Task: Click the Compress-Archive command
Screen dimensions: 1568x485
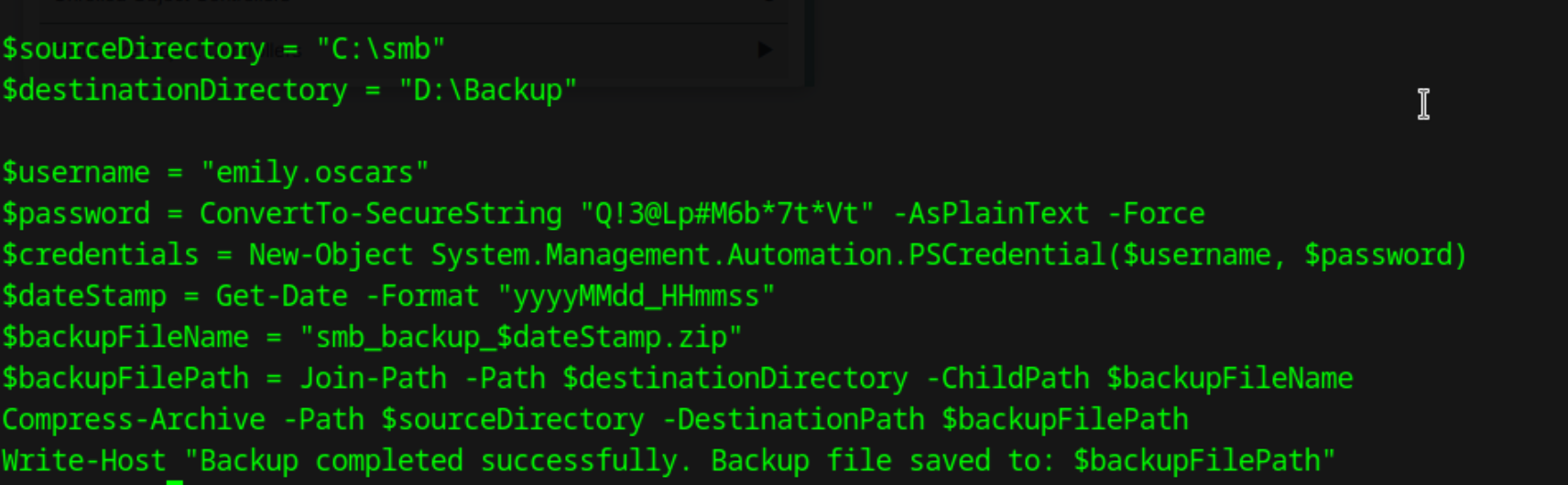Action: [x=134, y=419]
